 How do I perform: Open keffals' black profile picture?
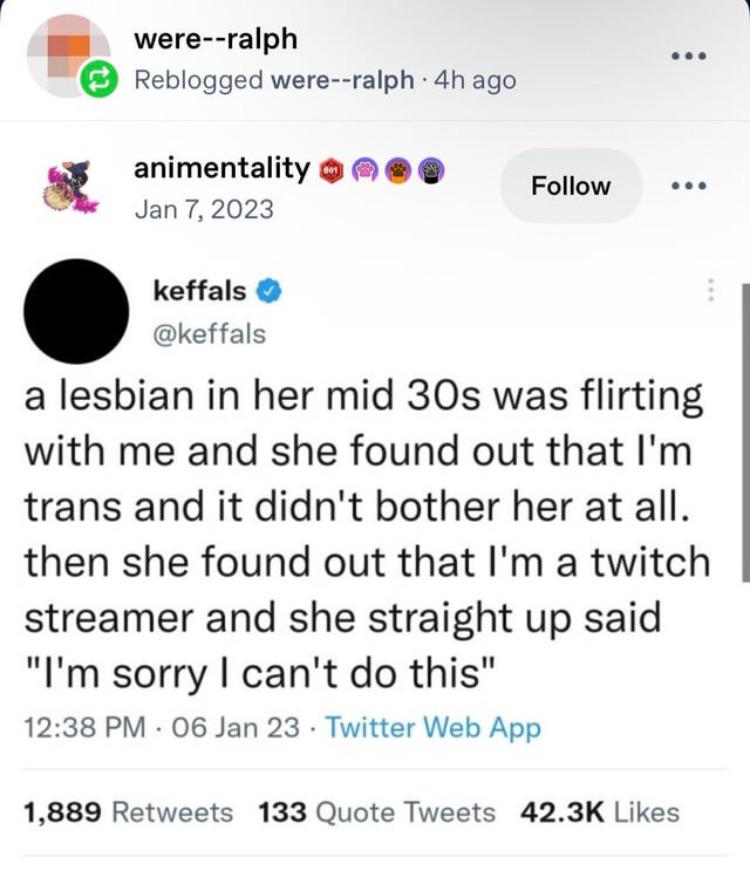point(76,311)
